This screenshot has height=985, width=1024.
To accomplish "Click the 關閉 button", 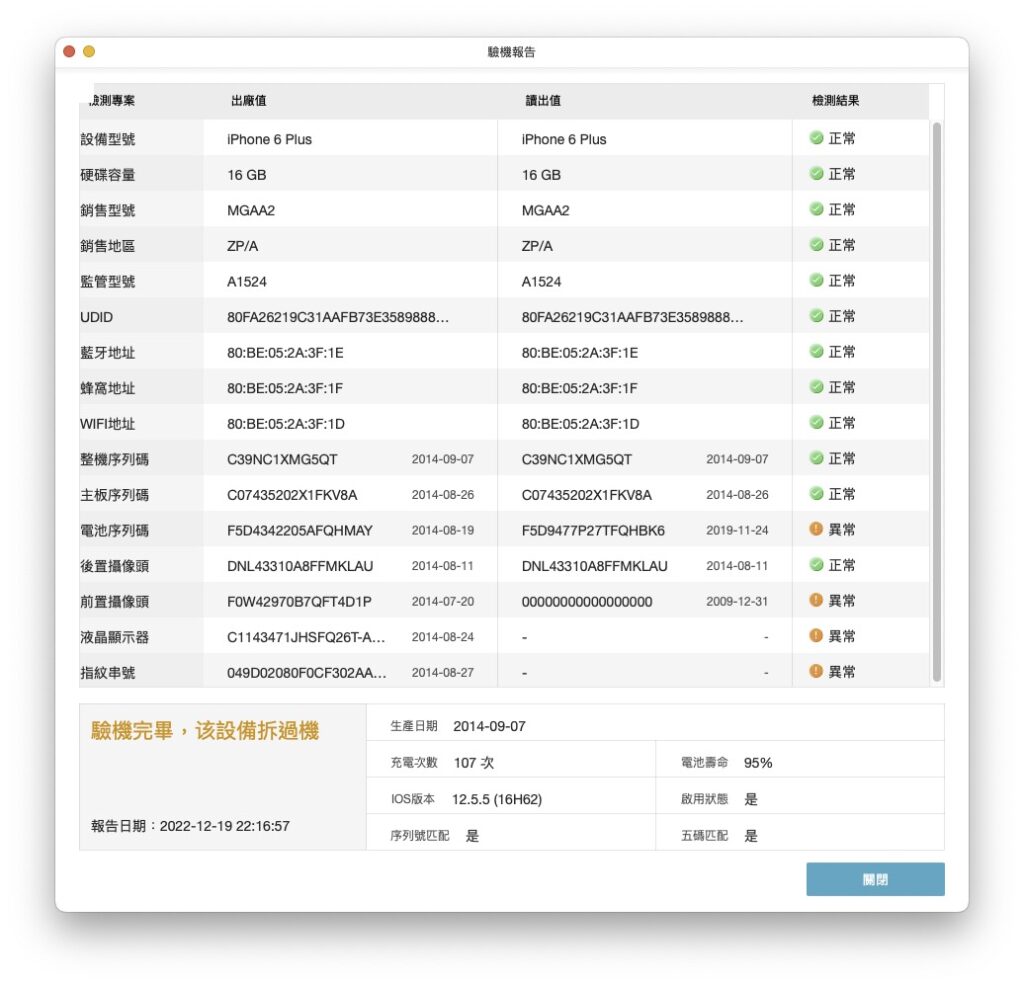I will (875, 879).
